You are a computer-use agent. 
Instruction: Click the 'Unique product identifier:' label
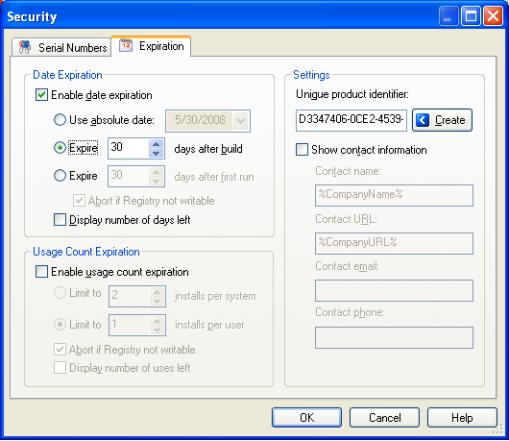(352, 94)
